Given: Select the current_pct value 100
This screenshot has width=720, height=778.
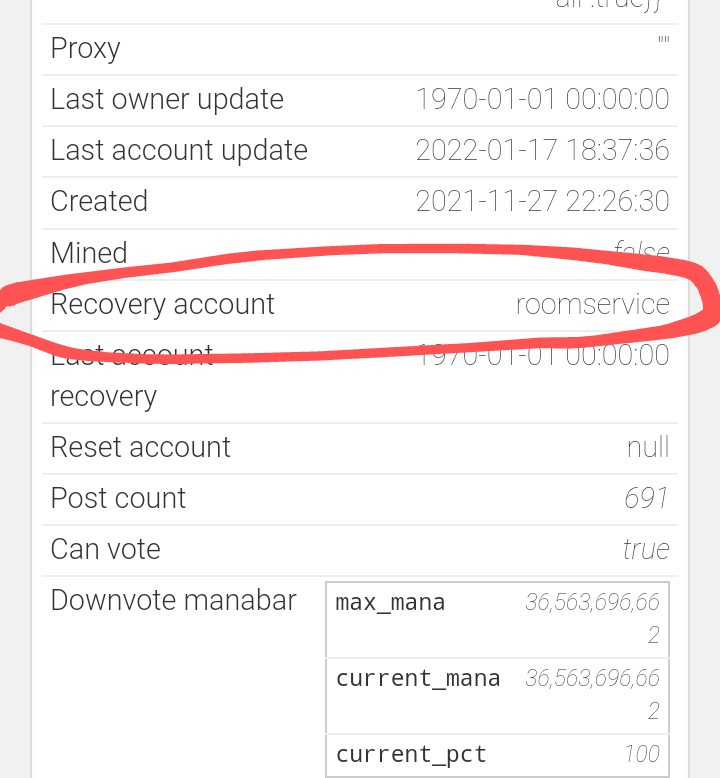Looking at the screenshot, I should (x=642, y=754).
